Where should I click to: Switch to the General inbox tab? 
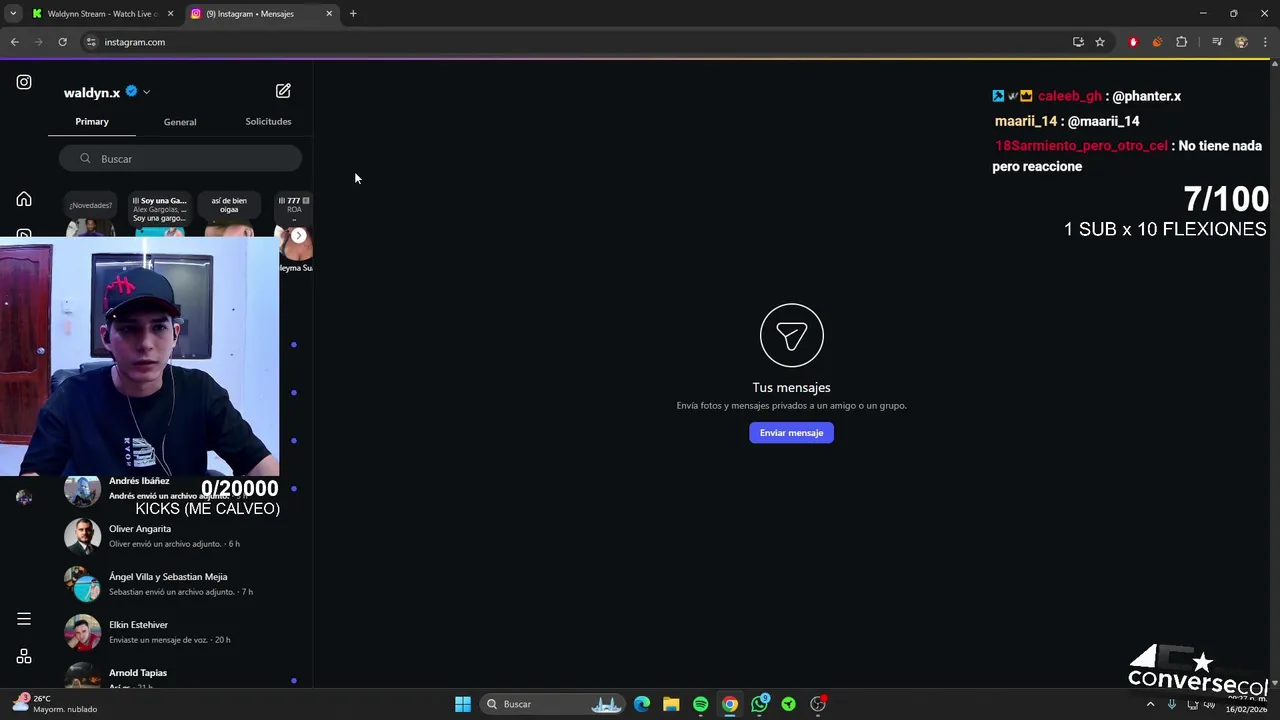(x=180, y=122)
